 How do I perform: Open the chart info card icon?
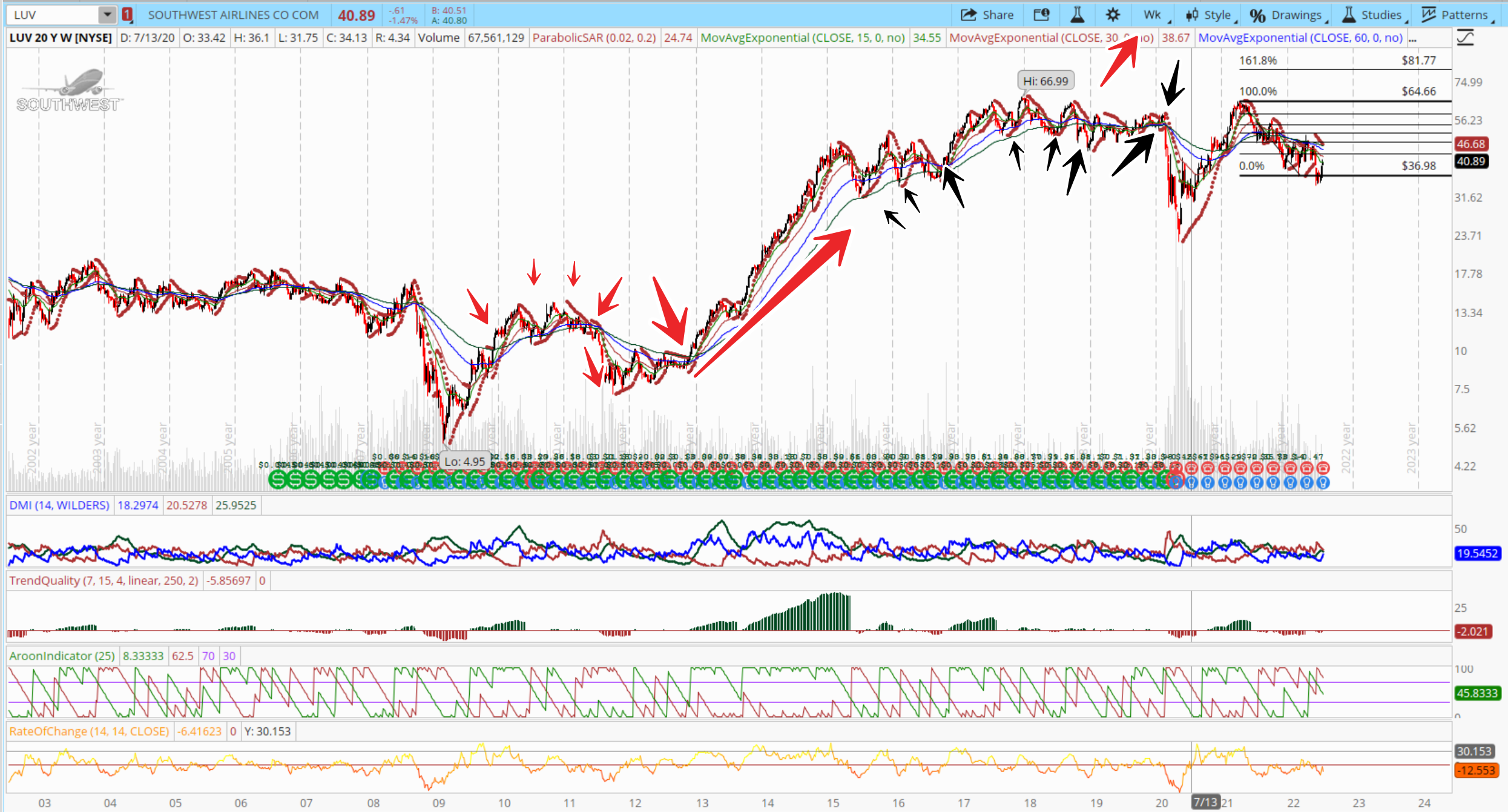1041,15
